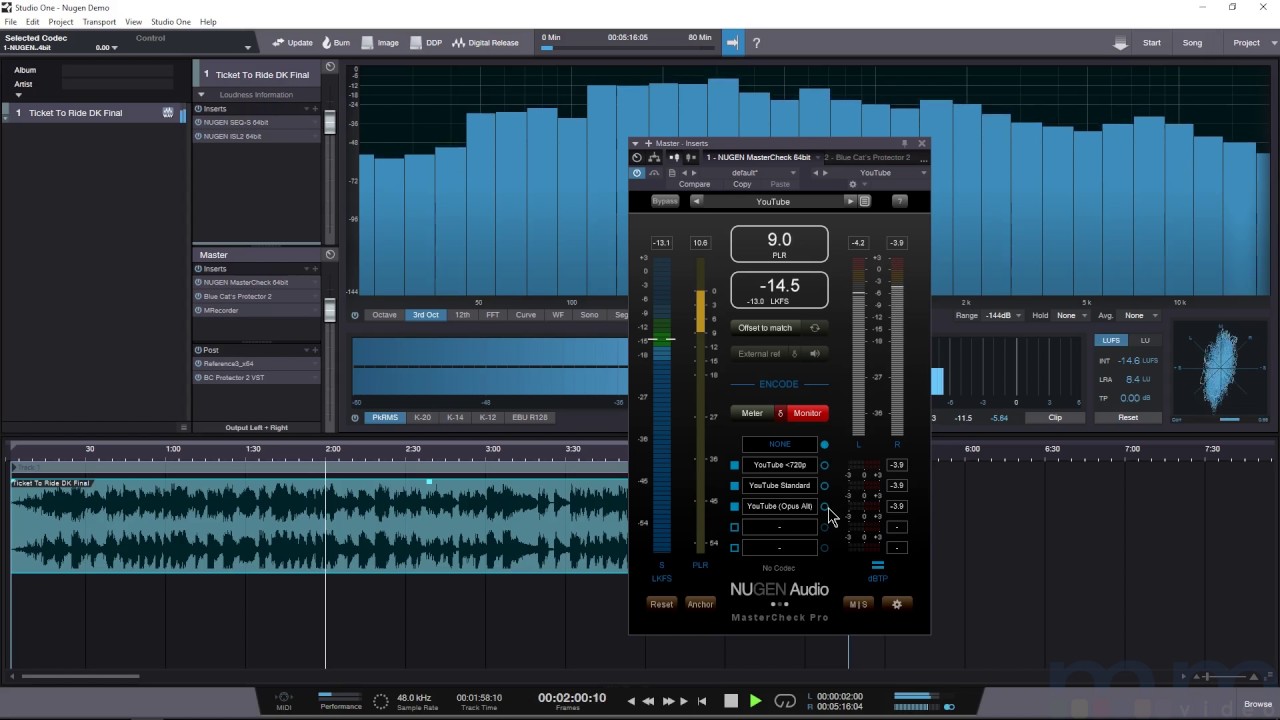Click the Project button top right

coord(1247,43)
